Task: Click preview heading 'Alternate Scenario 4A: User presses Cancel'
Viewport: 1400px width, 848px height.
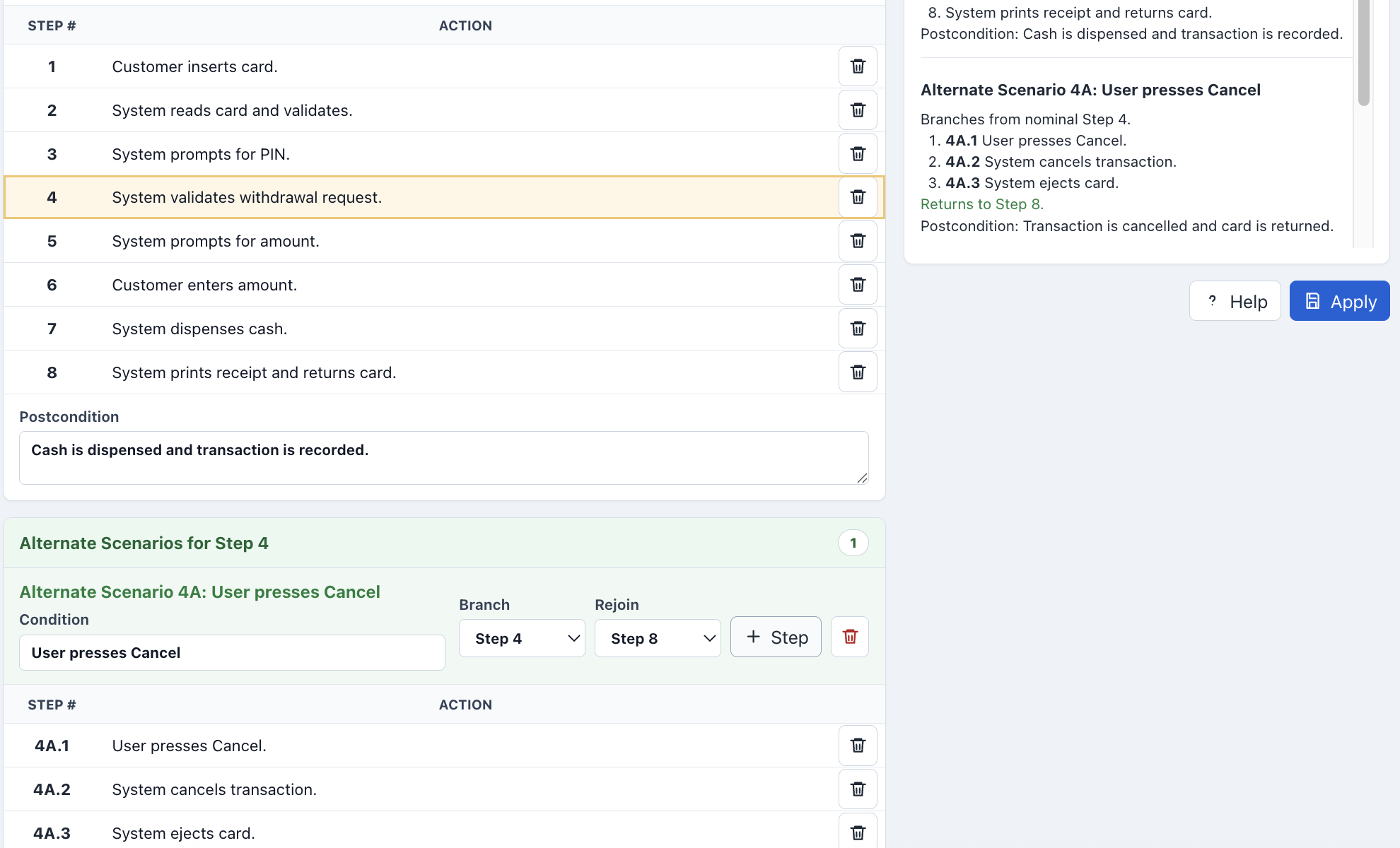Action: coord(1090,90)
